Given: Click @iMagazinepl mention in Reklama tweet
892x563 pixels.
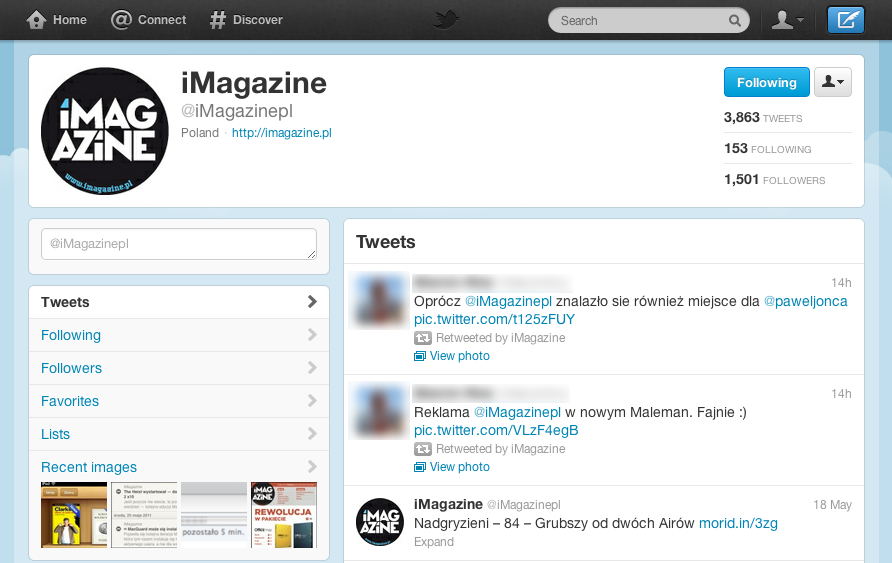Looking at the screenshot, I should click(x=517, y=412).
